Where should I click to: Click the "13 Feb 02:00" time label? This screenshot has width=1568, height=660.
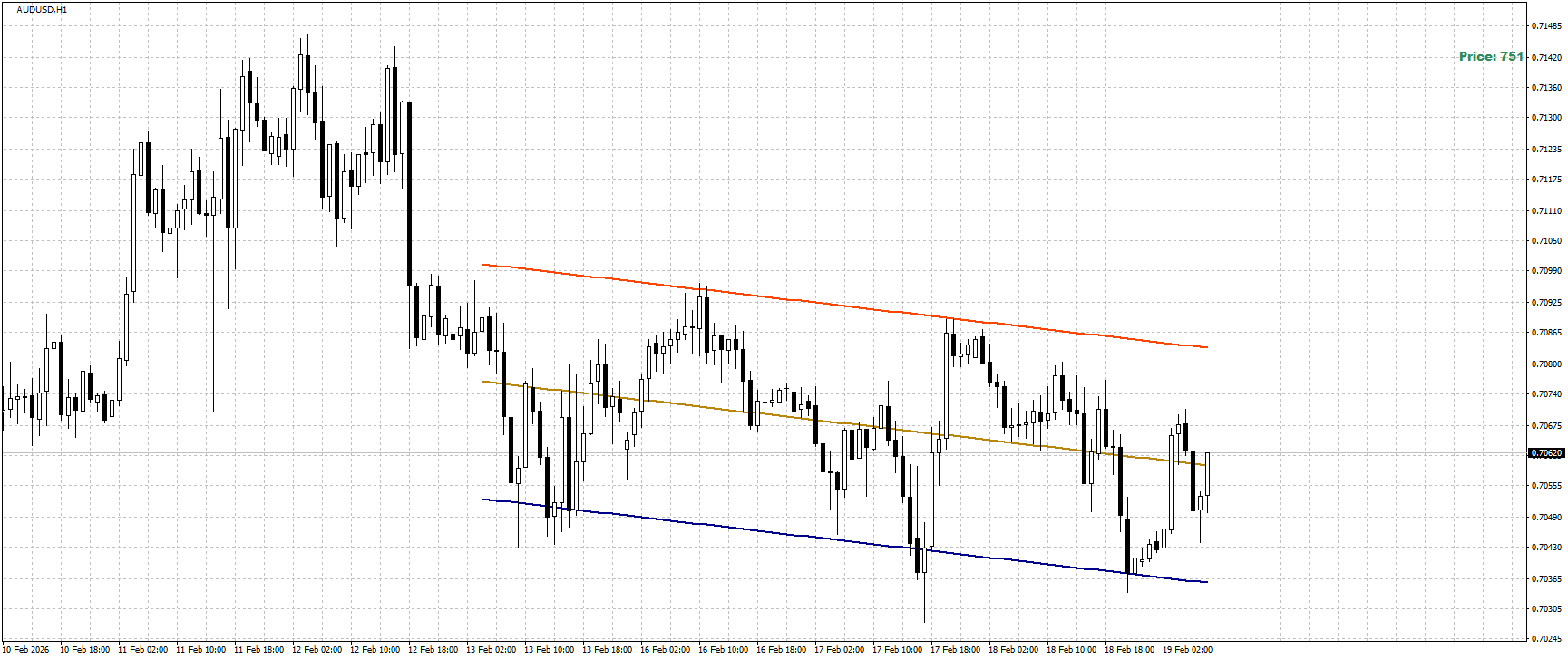click(x=492, y=650)
